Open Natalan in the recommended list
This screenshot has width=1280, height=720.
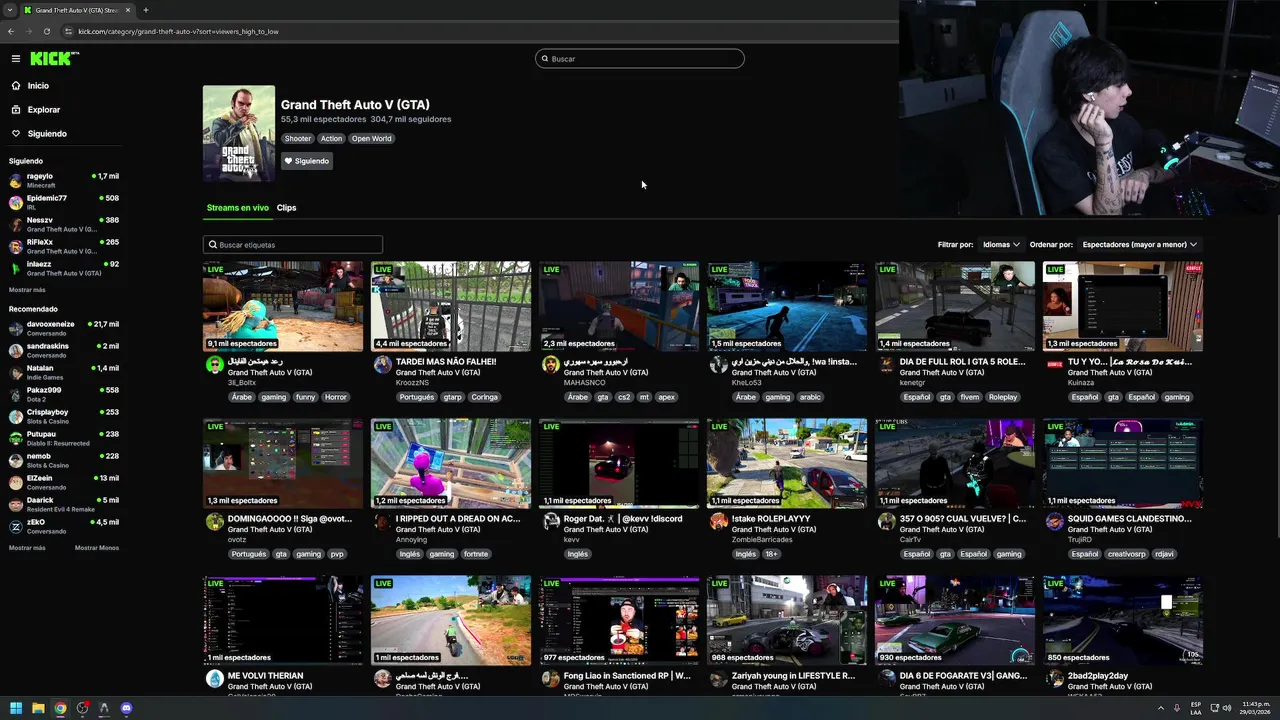[x=64, y=373]
